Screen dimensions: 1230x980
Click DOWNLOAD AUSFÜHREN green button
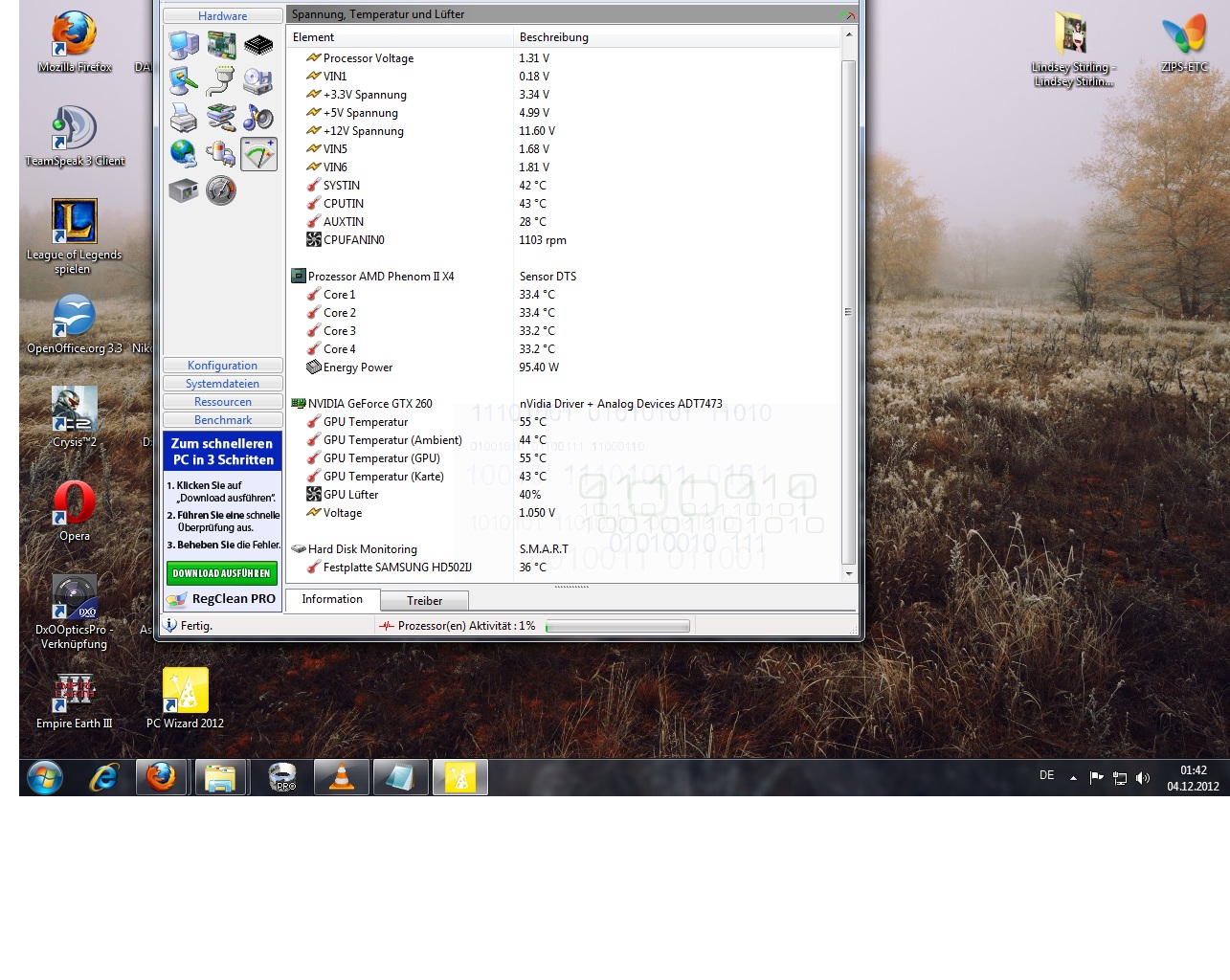(222, 573)
